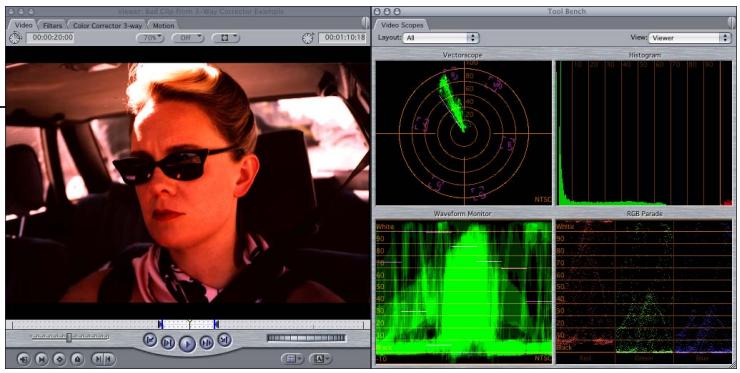Open the Filters tab
This screenshot has width=740, height=373.
click(x=52, y=25)
